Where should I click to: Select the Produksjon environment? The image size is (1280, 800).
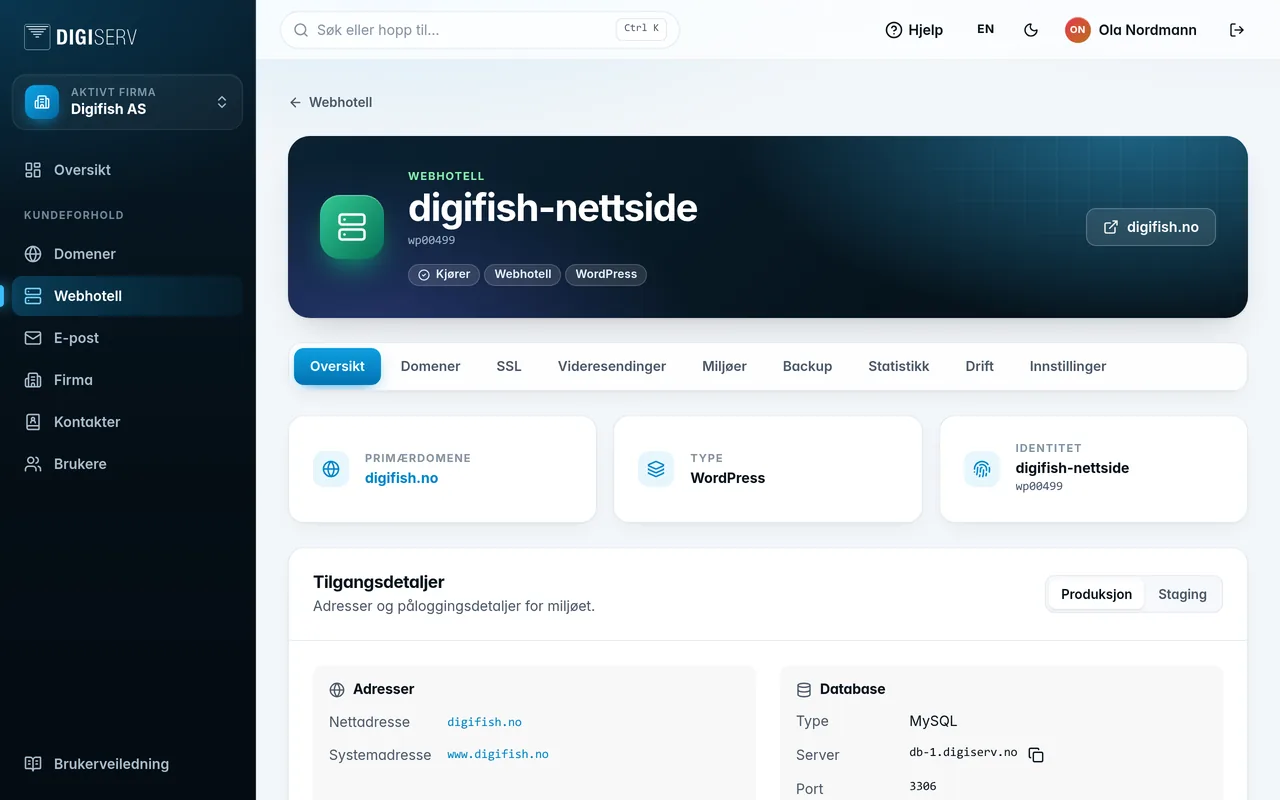pyautogui.click(x=1096, y=594)
